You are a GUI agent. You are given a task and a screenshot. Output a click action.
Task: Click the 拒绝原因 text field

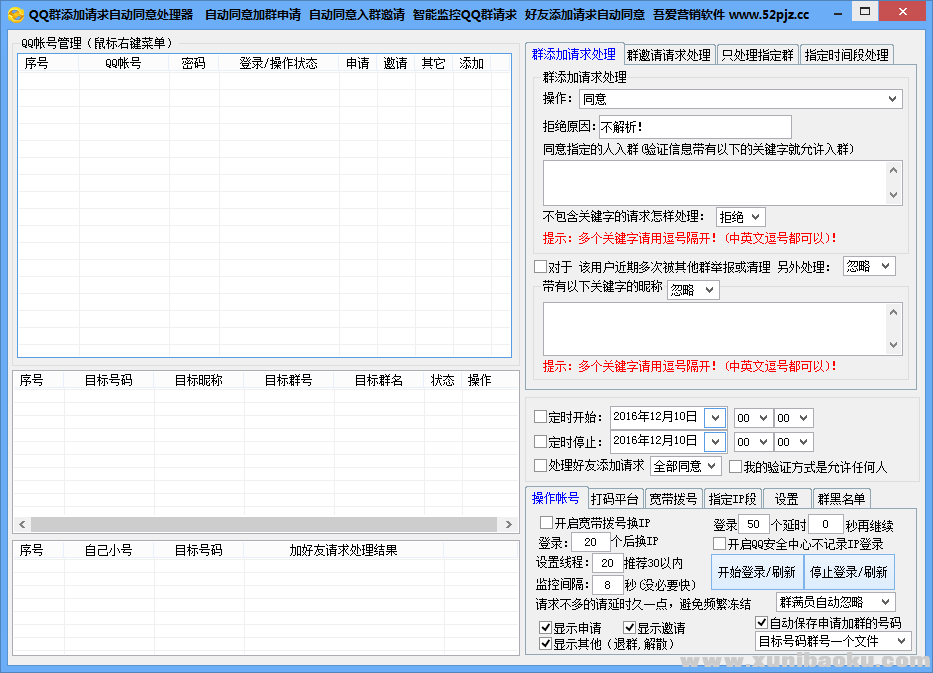(x=694, y=127)
